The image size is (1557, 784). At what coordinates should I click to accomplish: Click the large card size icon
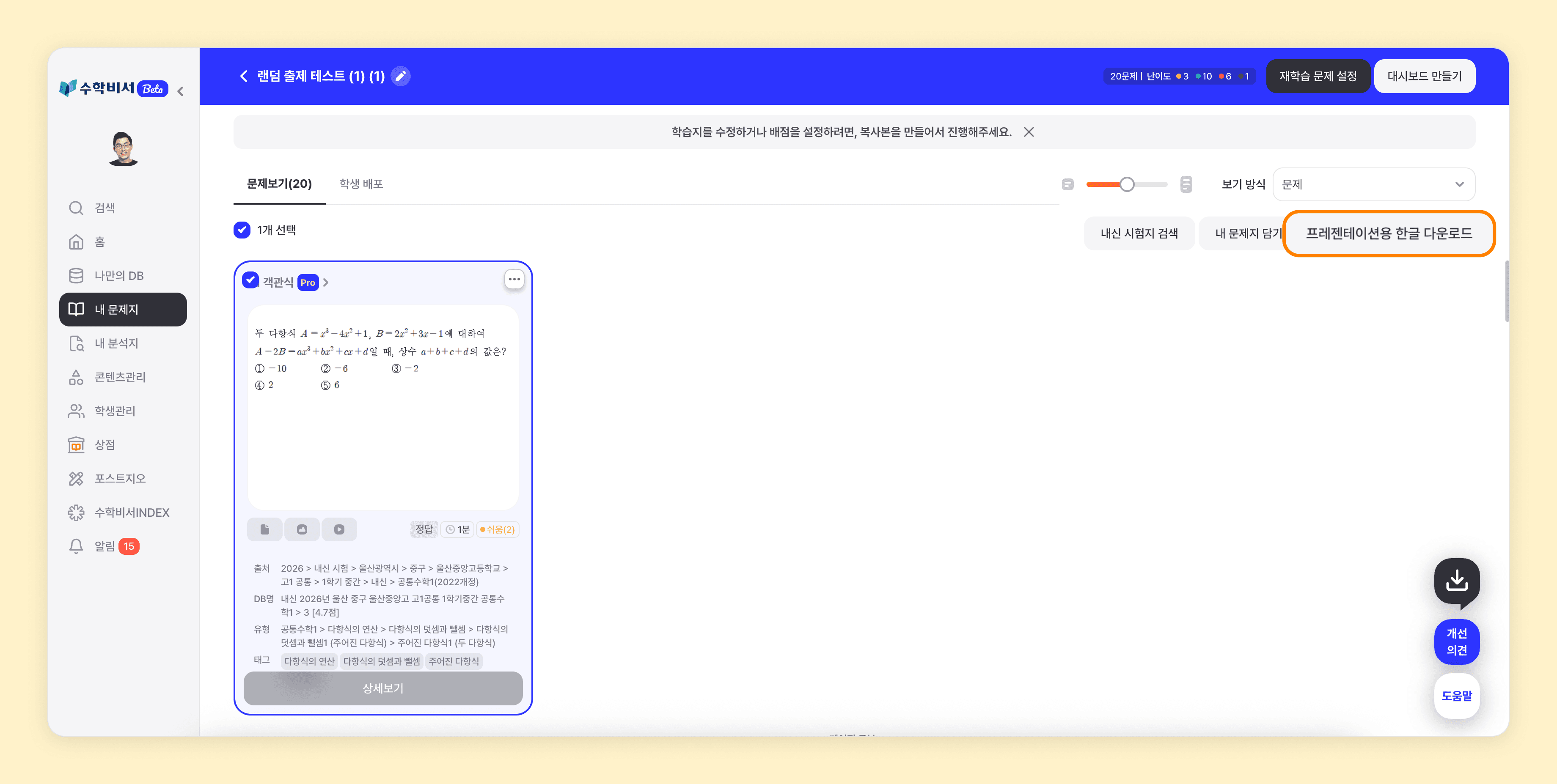(1186, 184)
